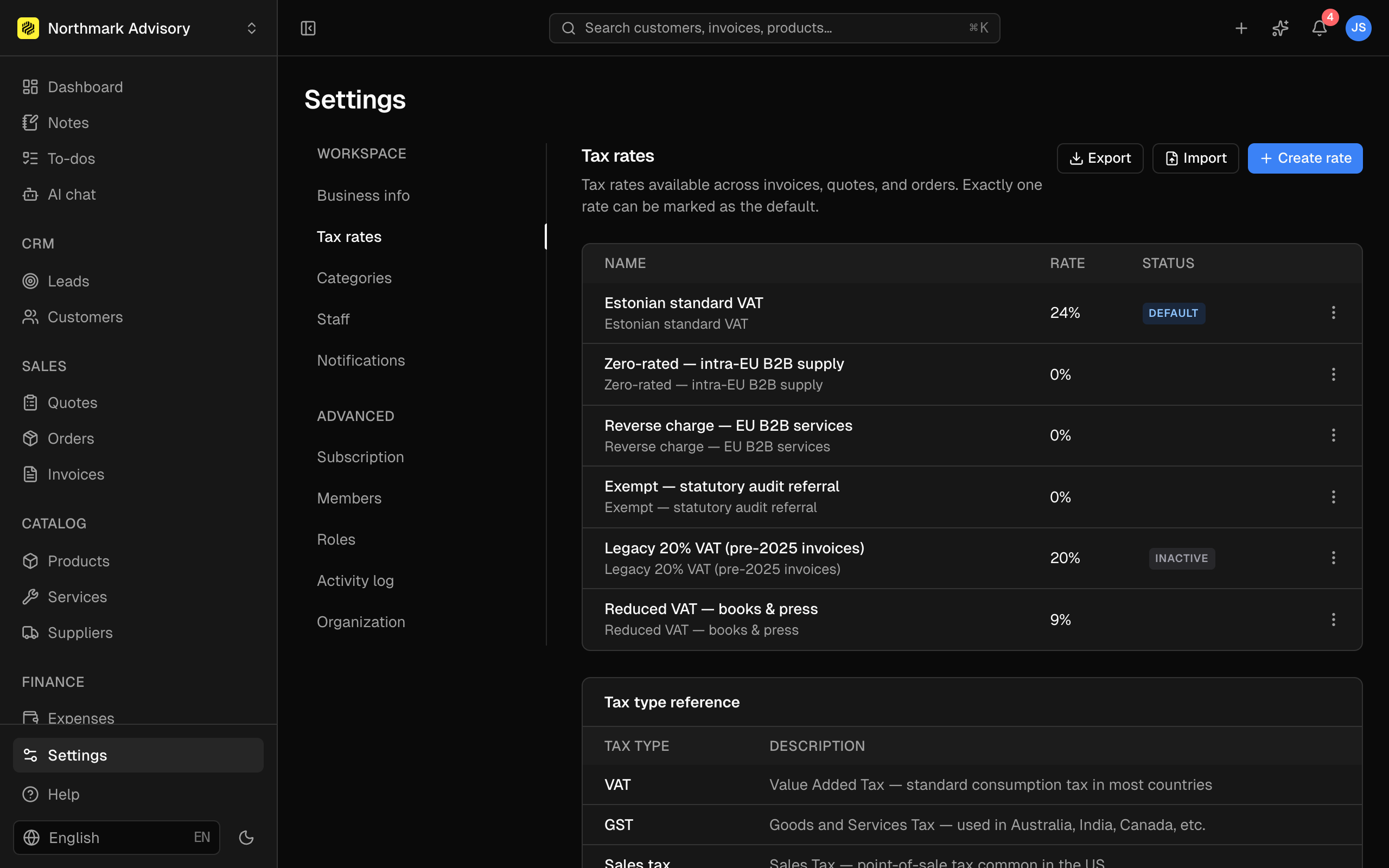Open actions menu for Estonian standard VAT
Screen dimensions: 1389x868
click(x=1333, y=313)
